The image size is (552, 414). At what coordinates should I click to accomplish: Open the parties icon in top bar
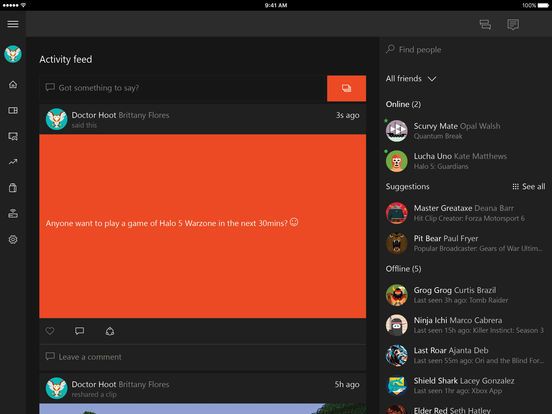[485, 24]
